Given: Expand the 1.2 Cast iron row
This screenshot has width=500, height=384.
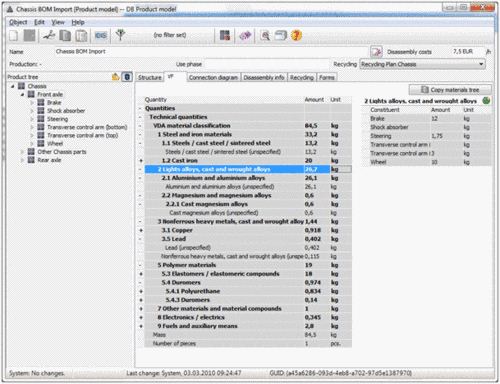Looking at the screenshot, I should tap(141, 161).
